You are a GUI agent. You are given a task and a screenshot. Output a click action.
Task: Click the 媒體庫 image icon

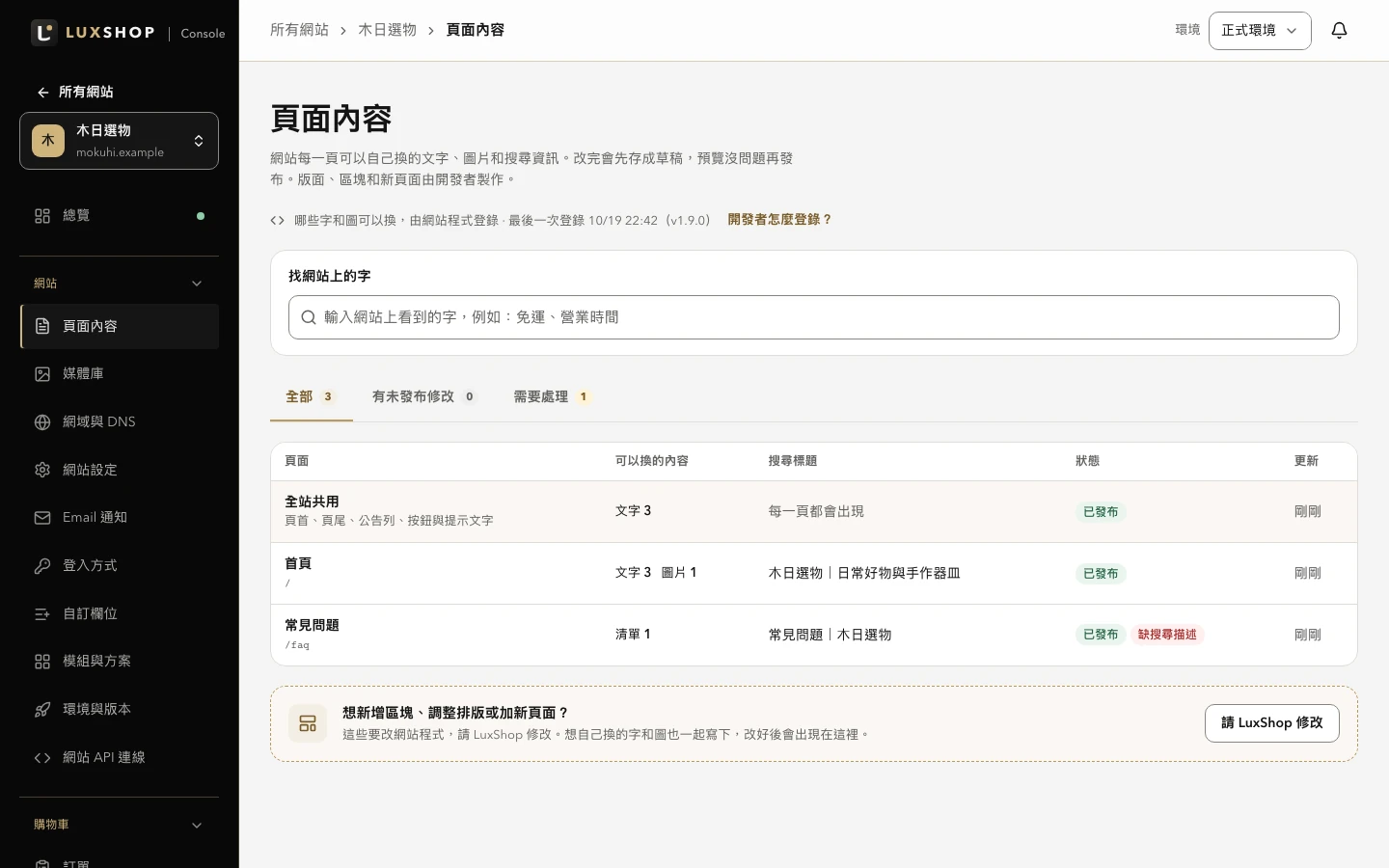pos(42,374)
